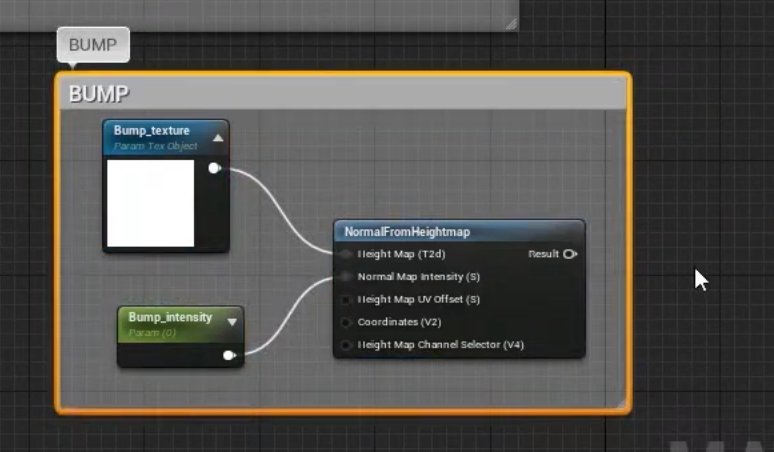Select the Bump_texture node header
This screenshot has width=774, height=452.
pos(166,138)
